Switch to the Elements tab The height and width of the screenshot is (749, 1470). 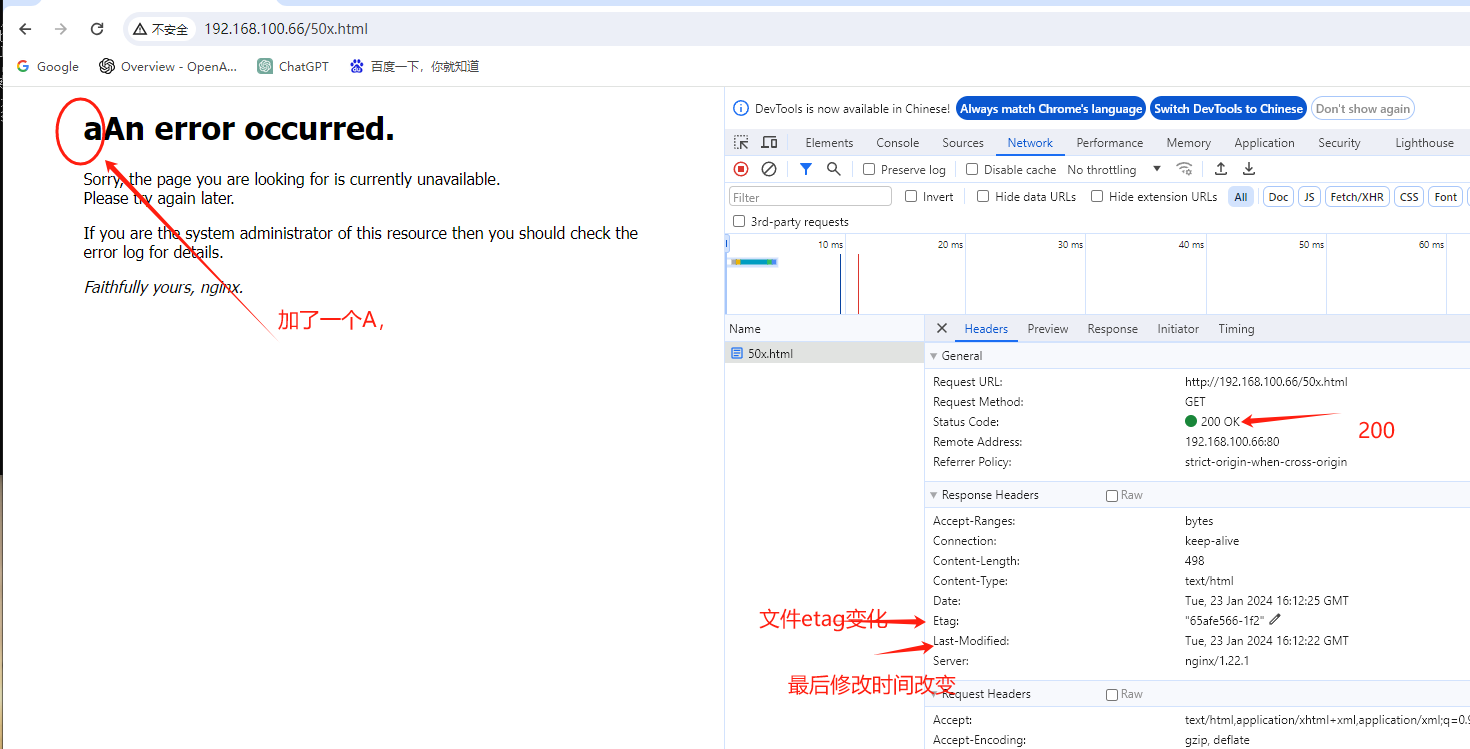[x=829, y=143]
